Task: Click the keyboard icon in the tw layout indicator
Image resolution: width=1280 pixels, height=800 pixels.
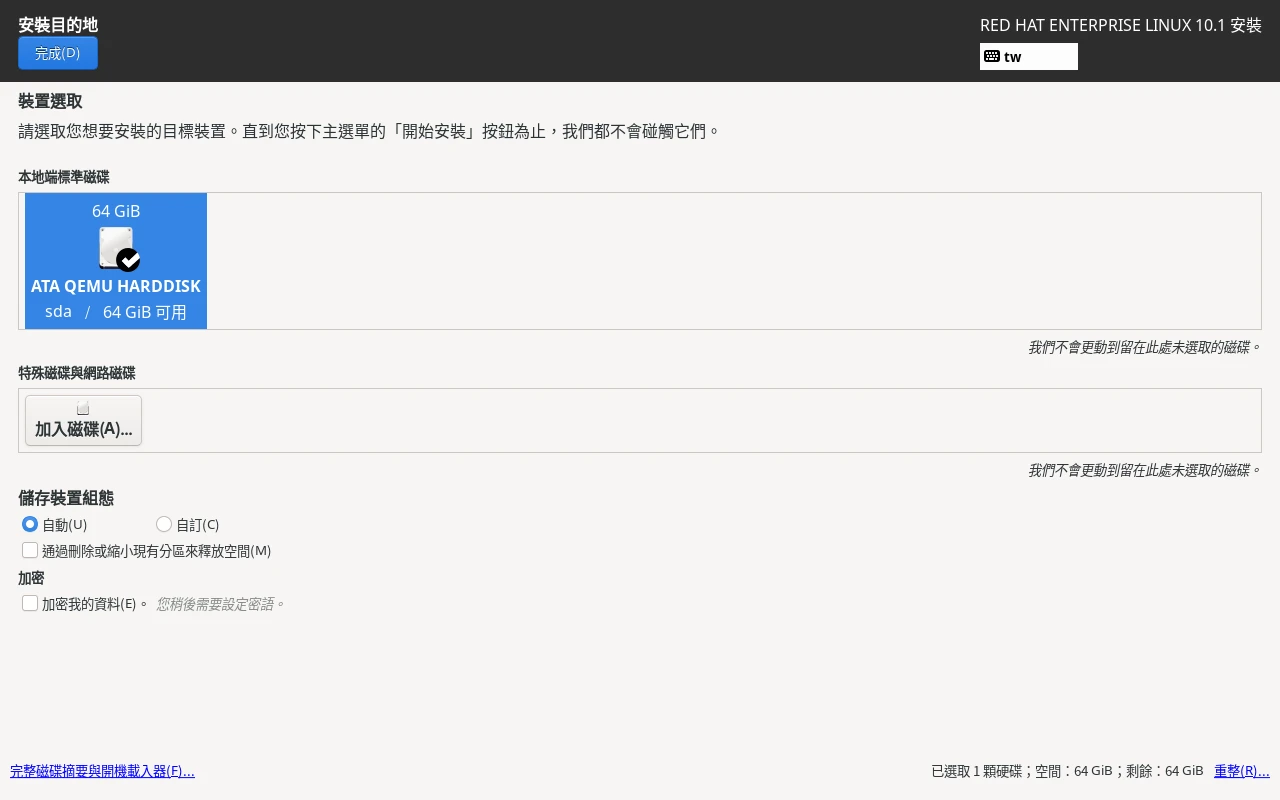Action: point(991,57)
